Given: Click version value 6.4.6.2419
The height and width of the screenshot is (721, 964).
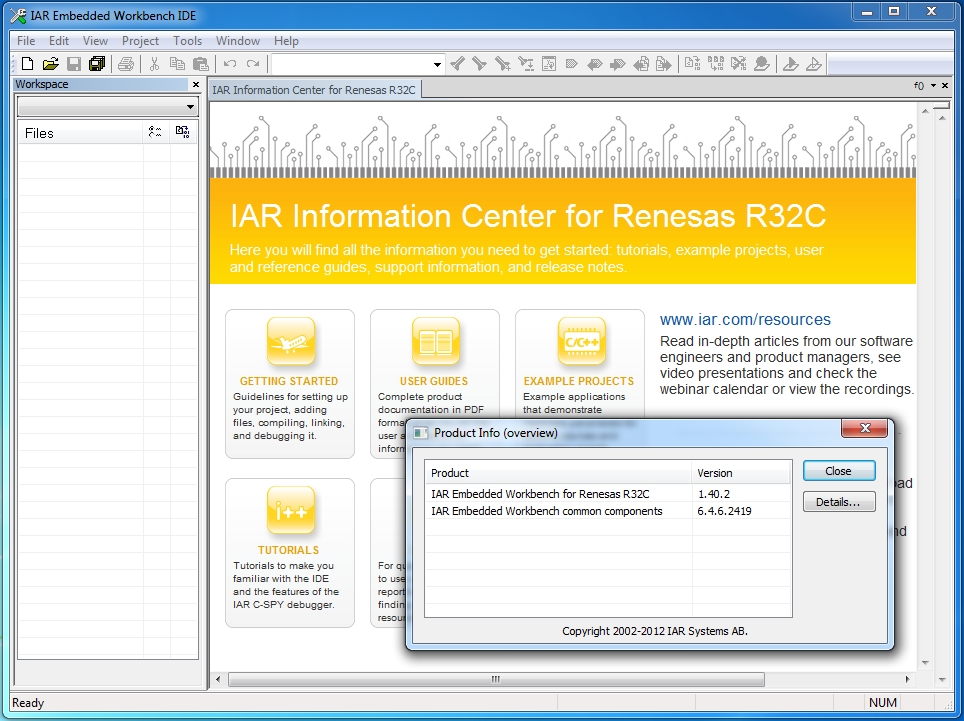Looking at the screenshot, I should tap(724, 511).
